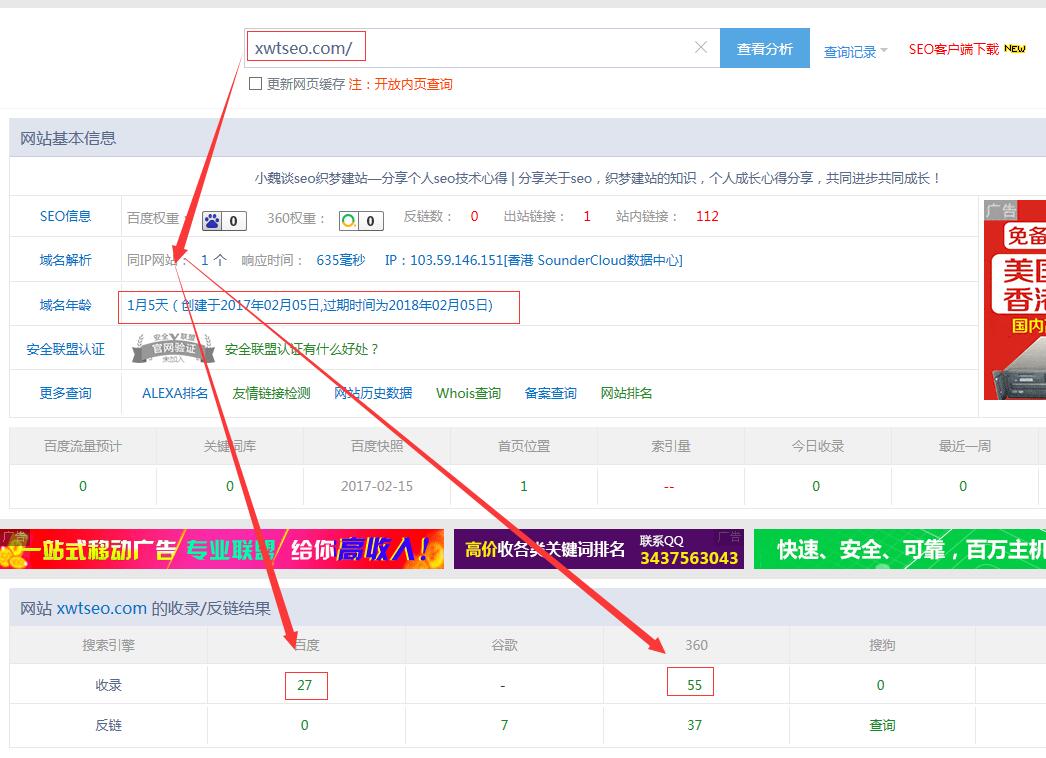Open the 更多查询 section
Screen dimensions: 1046x758
tap(65, 393)
